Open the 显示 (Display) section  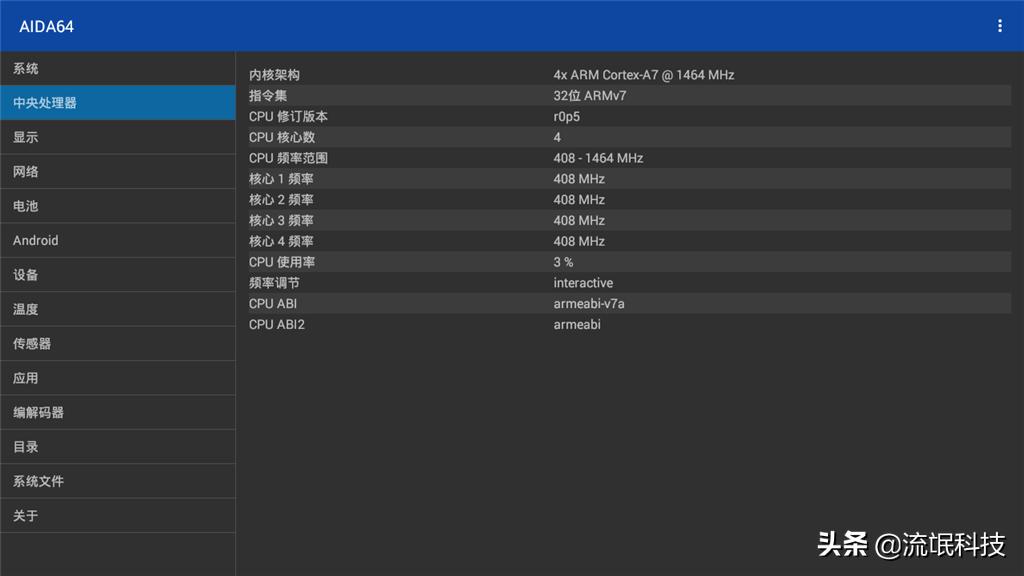(118, 137)
